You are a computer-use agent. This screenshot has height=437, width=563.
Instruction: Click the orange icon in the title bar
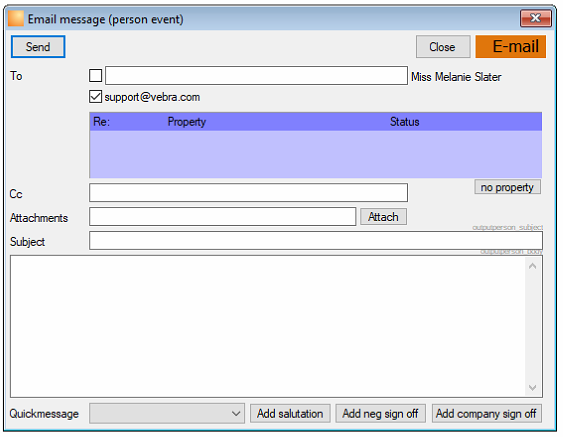coord(16,19)
